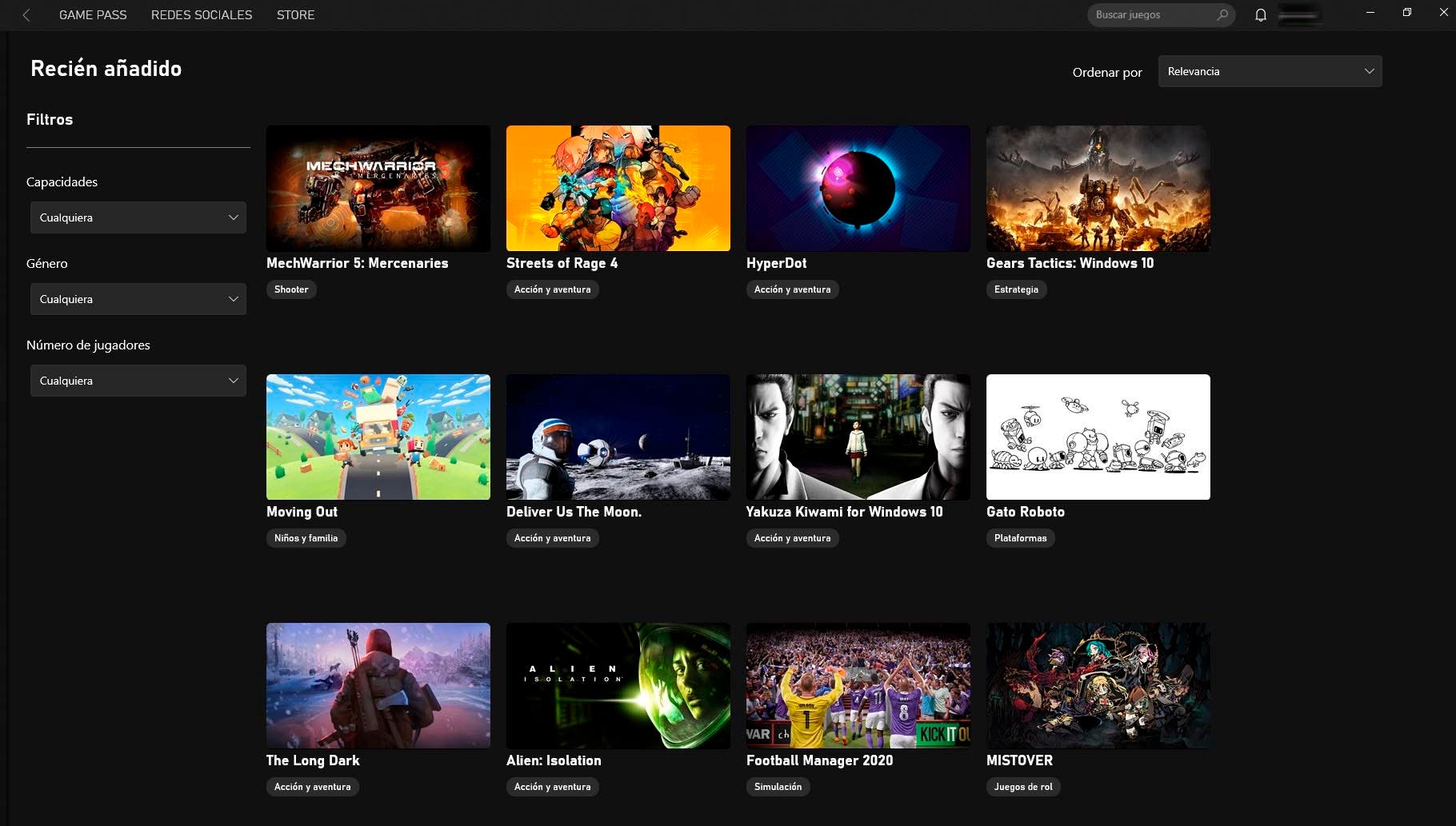Open Gears Tactics cover art

1098,188
